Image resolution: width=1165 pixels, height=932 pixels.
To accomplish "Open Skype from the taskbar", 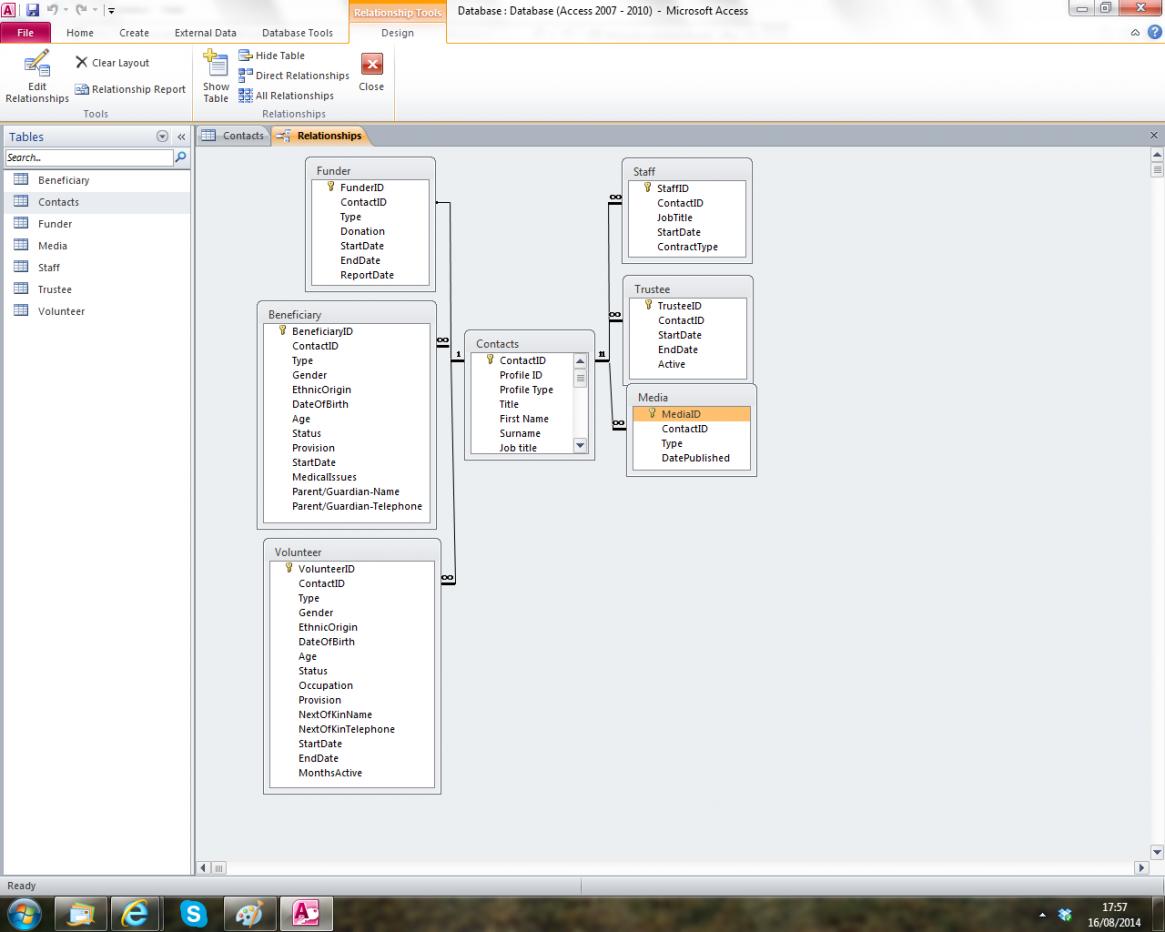I will tap(192, 913).
